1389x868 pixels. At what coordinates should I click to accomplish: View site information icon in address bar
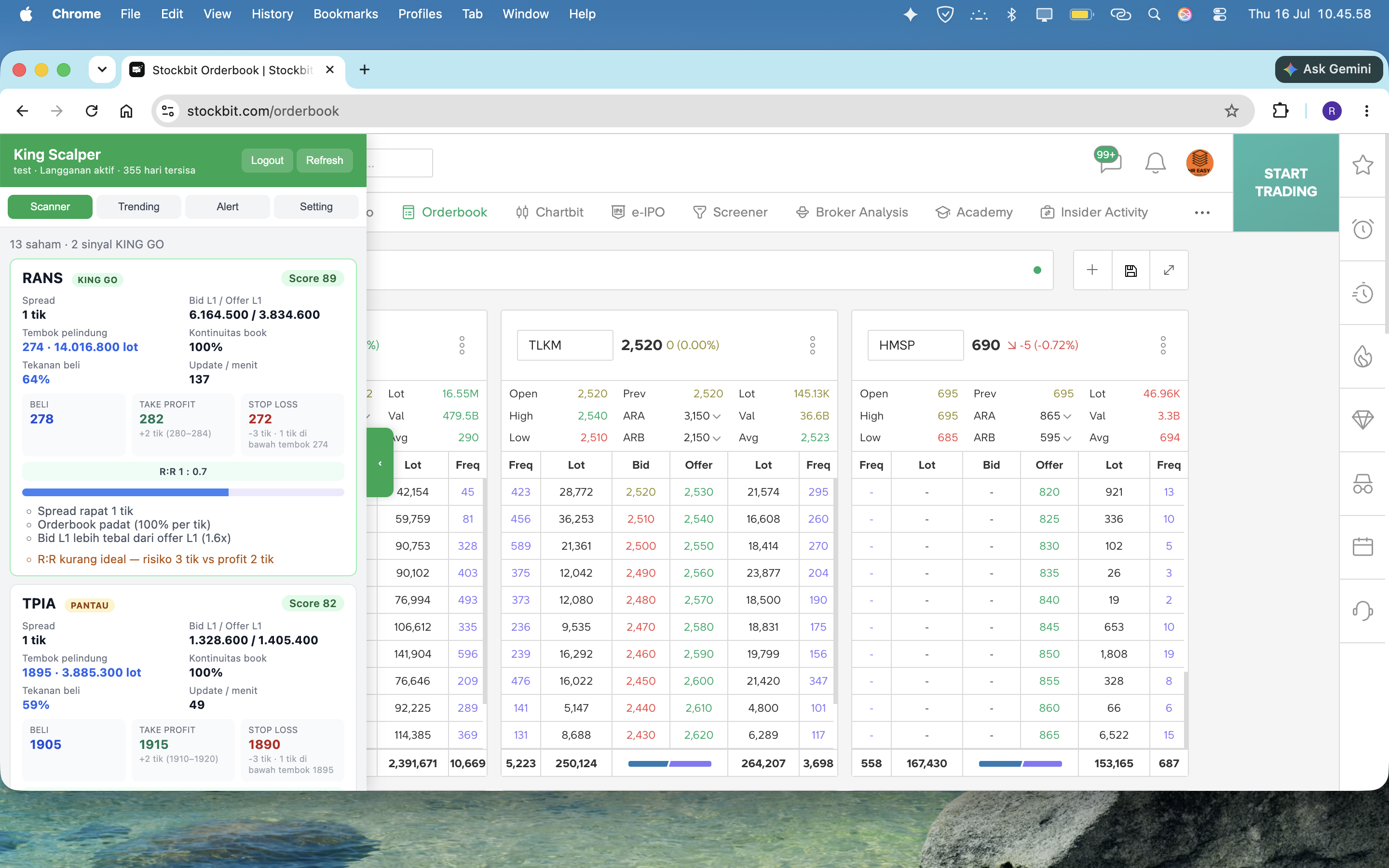pos(168,111)
